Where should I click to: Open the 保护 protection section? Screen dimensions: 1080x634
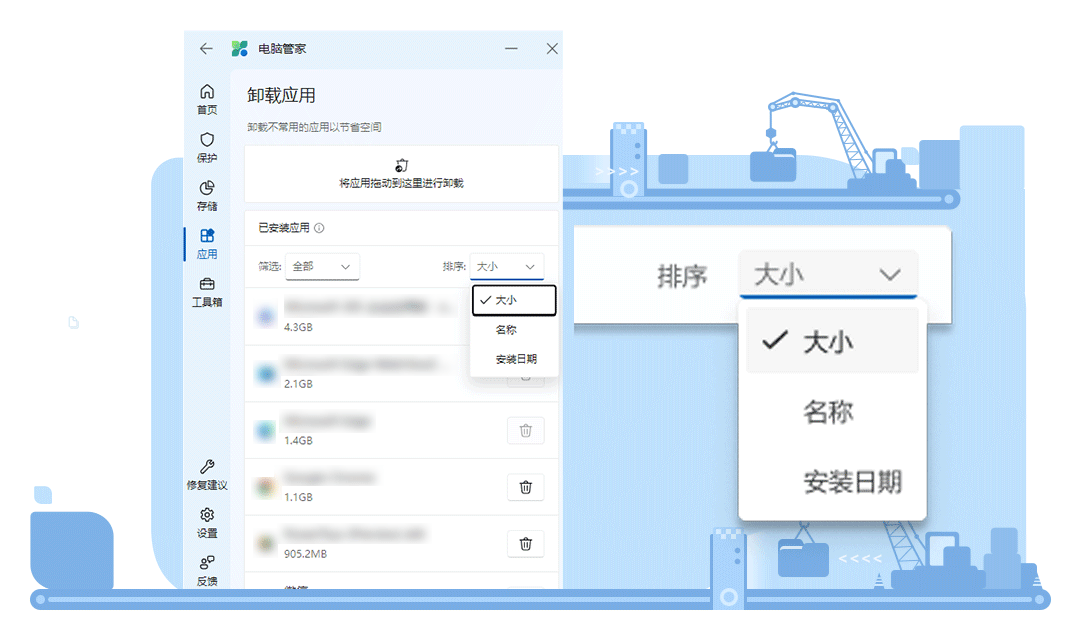coord(207,148)
